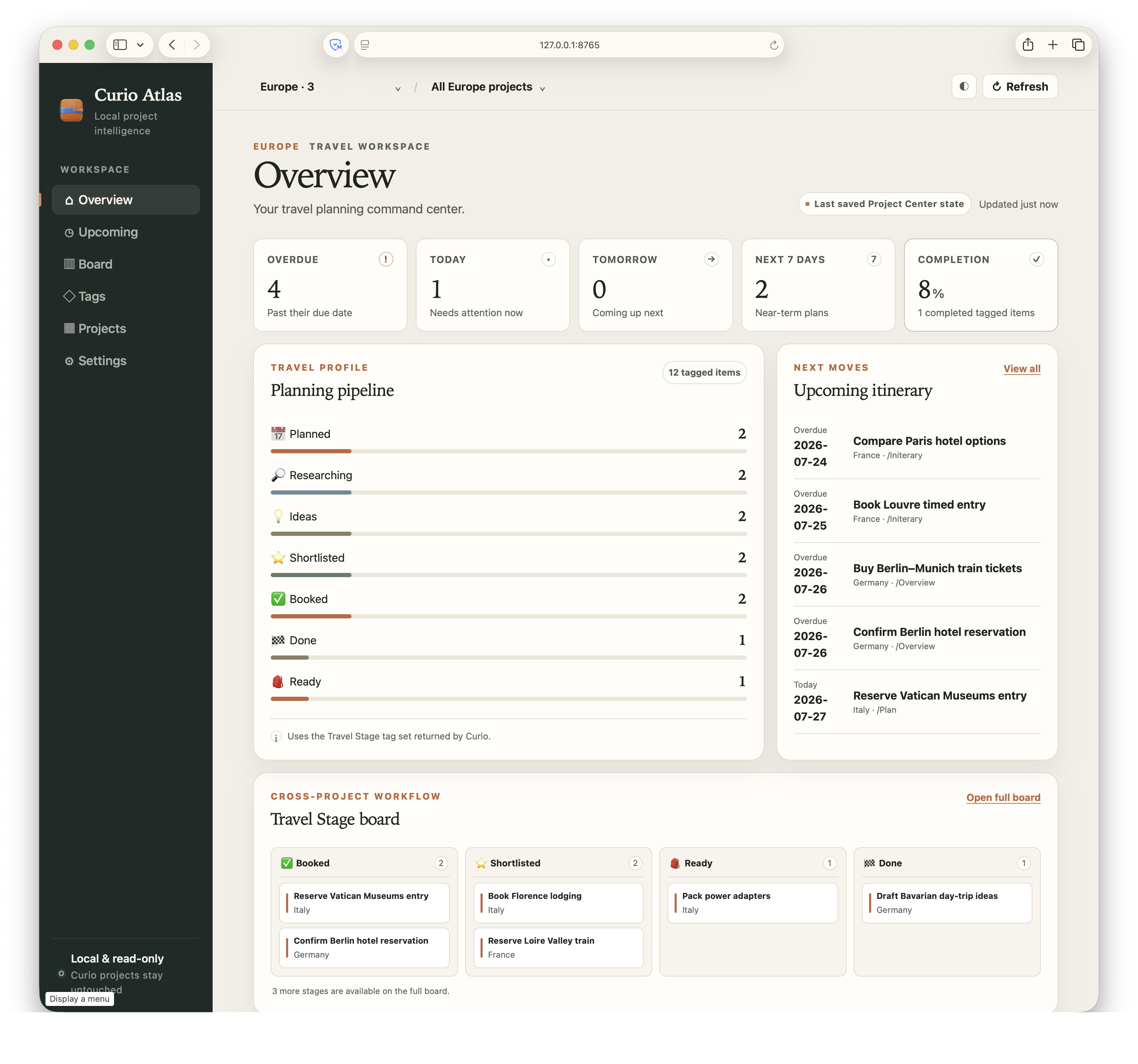Click the Researching magnifier icon
The height and width of the screenshot is (1064, 1138).
click(x=278, y=475)
